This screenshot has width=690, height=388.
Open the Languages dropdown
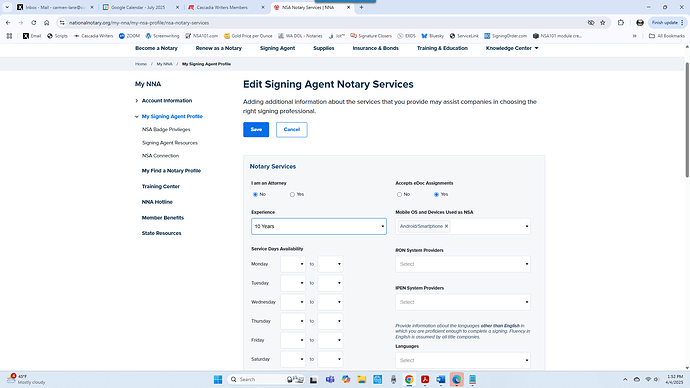[x=463, y=360]
